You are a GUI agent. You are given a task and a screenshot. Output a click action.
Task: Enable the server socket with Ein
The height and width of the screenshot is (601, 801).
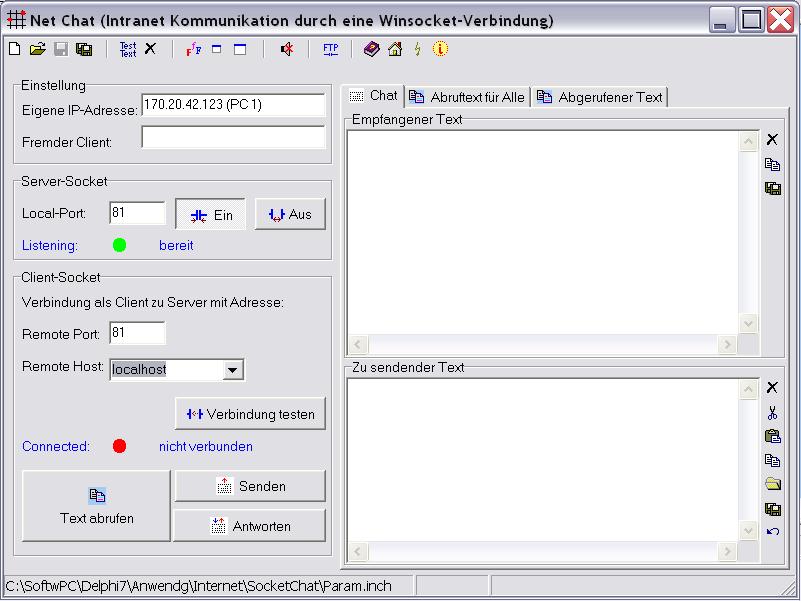(x=210, y=213)
